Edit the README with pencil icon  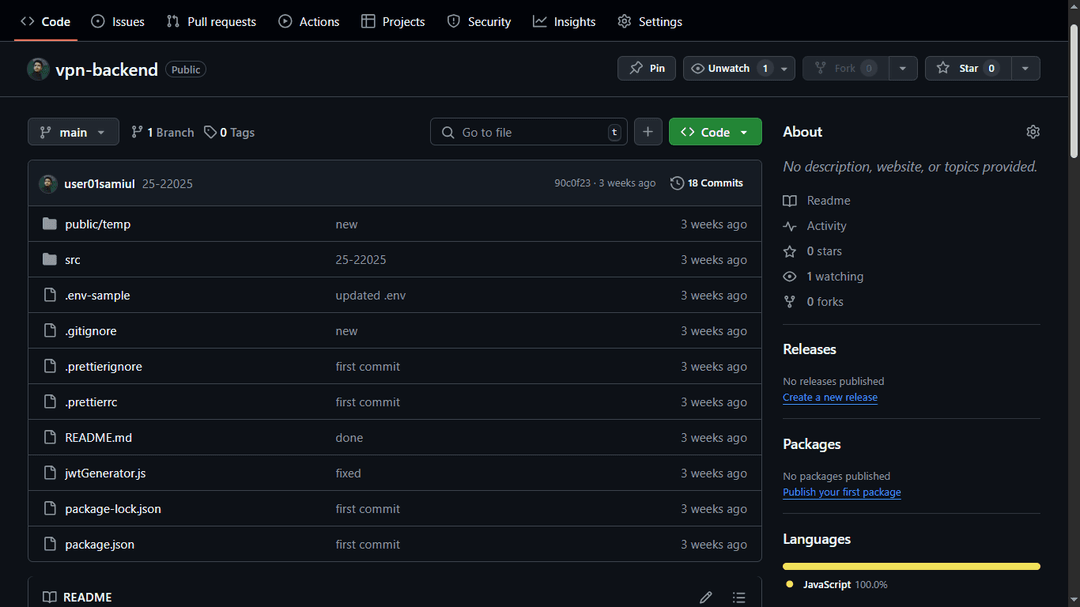(x=705, y=597)
